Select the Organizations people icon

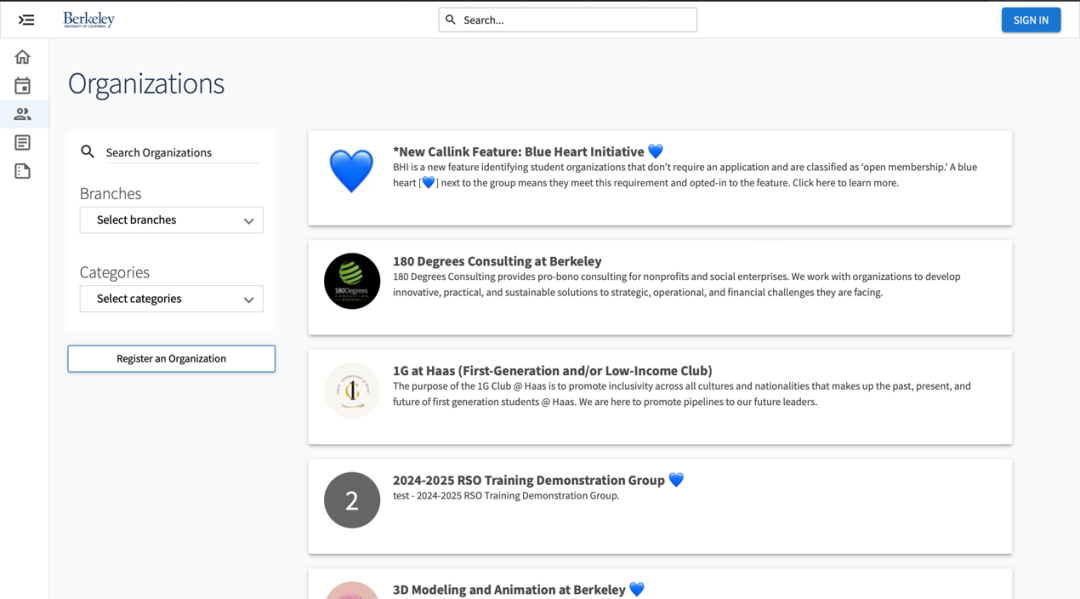click(23, 114)
